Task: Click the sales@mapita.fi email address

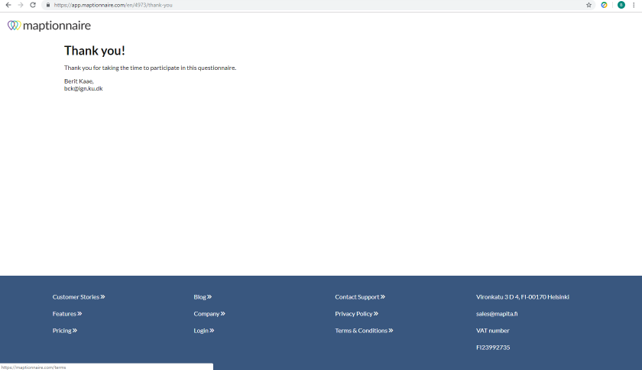Action: click(x=497, y=314)
